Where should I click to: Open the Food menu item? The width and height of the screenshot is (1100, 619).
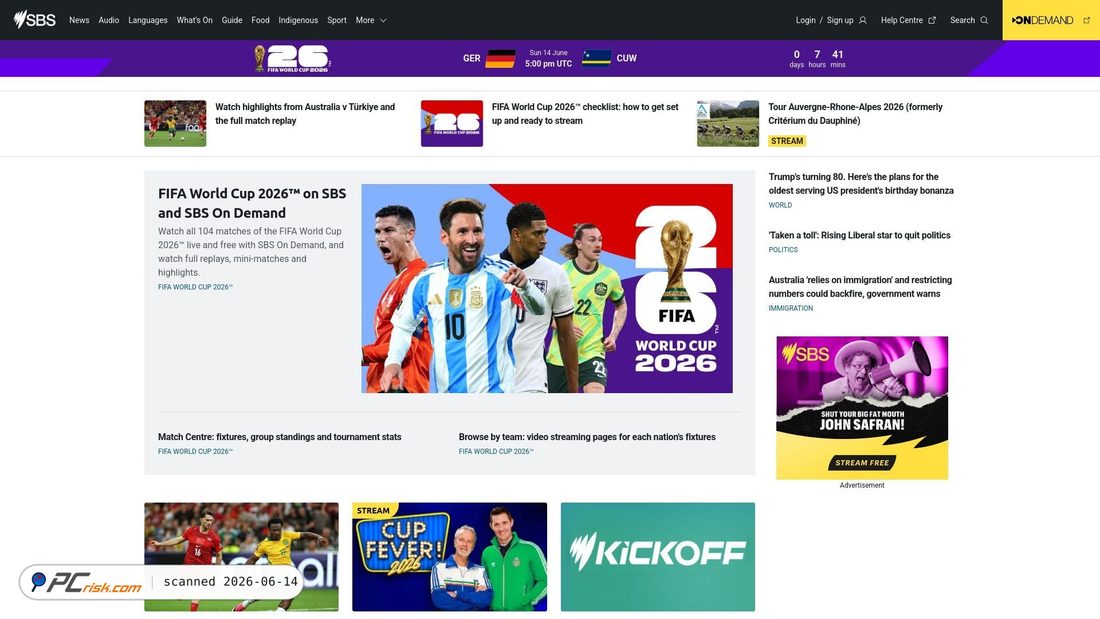click(x=260, y=20)
